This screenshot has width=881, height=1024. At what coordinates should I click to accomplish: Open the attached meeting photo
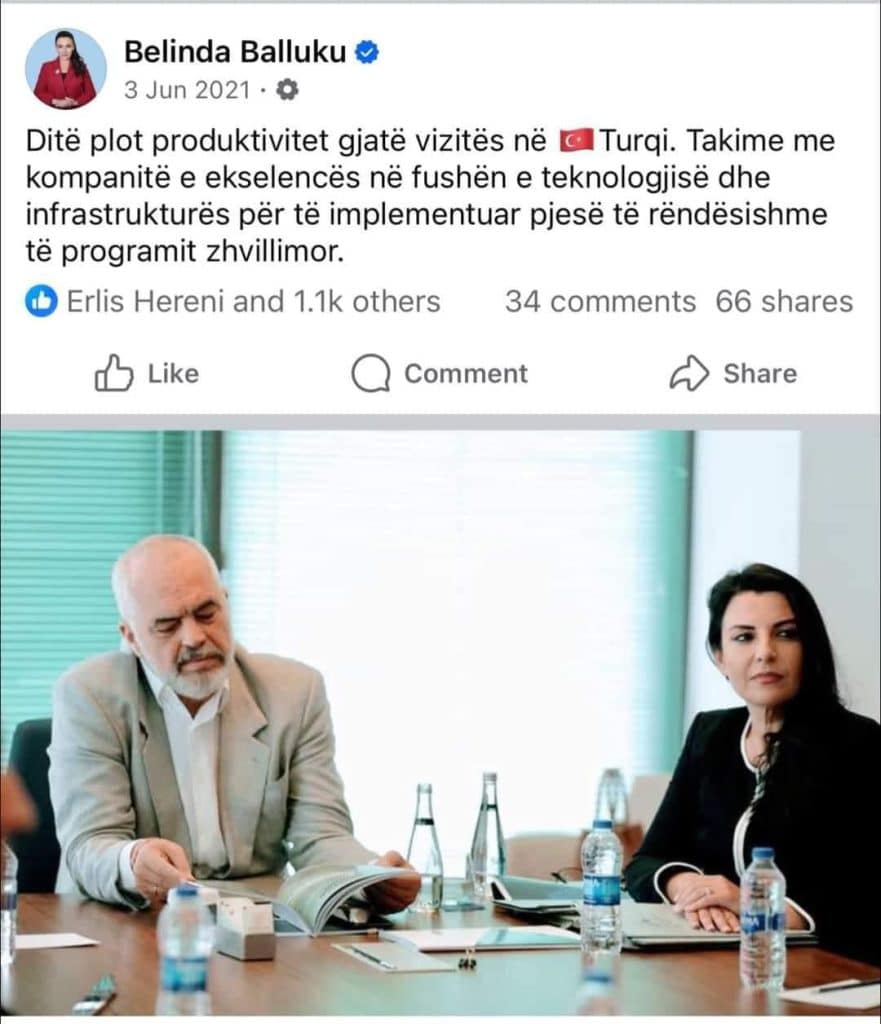[440, 722]
